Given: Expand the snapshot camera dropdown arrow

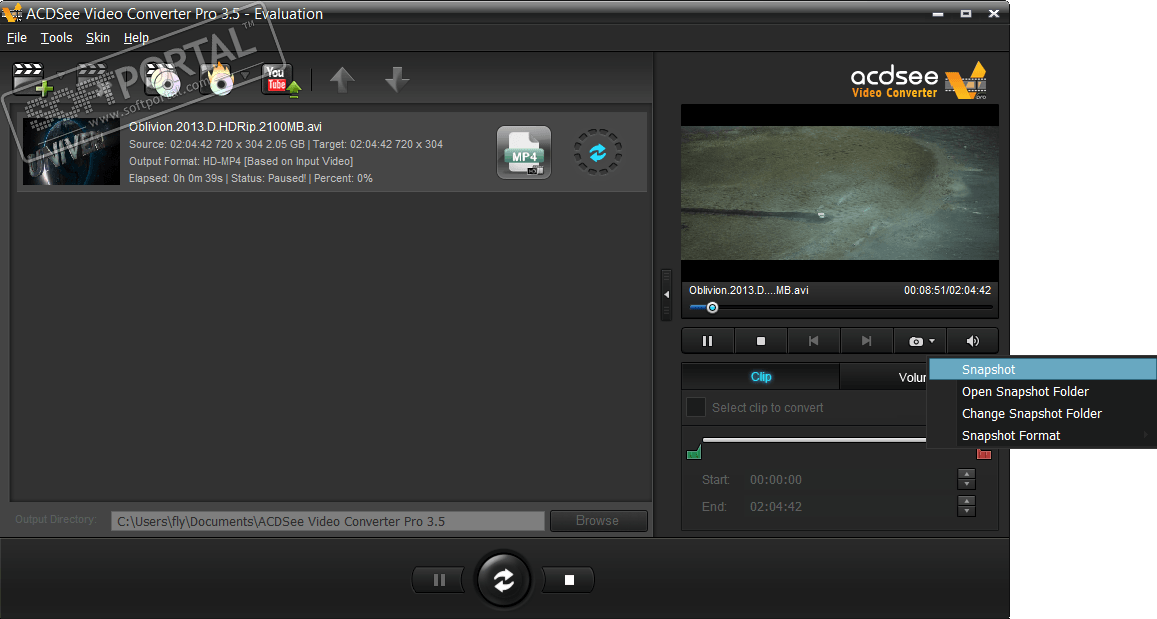Looking at the screenshot, I should pos(932,341).
